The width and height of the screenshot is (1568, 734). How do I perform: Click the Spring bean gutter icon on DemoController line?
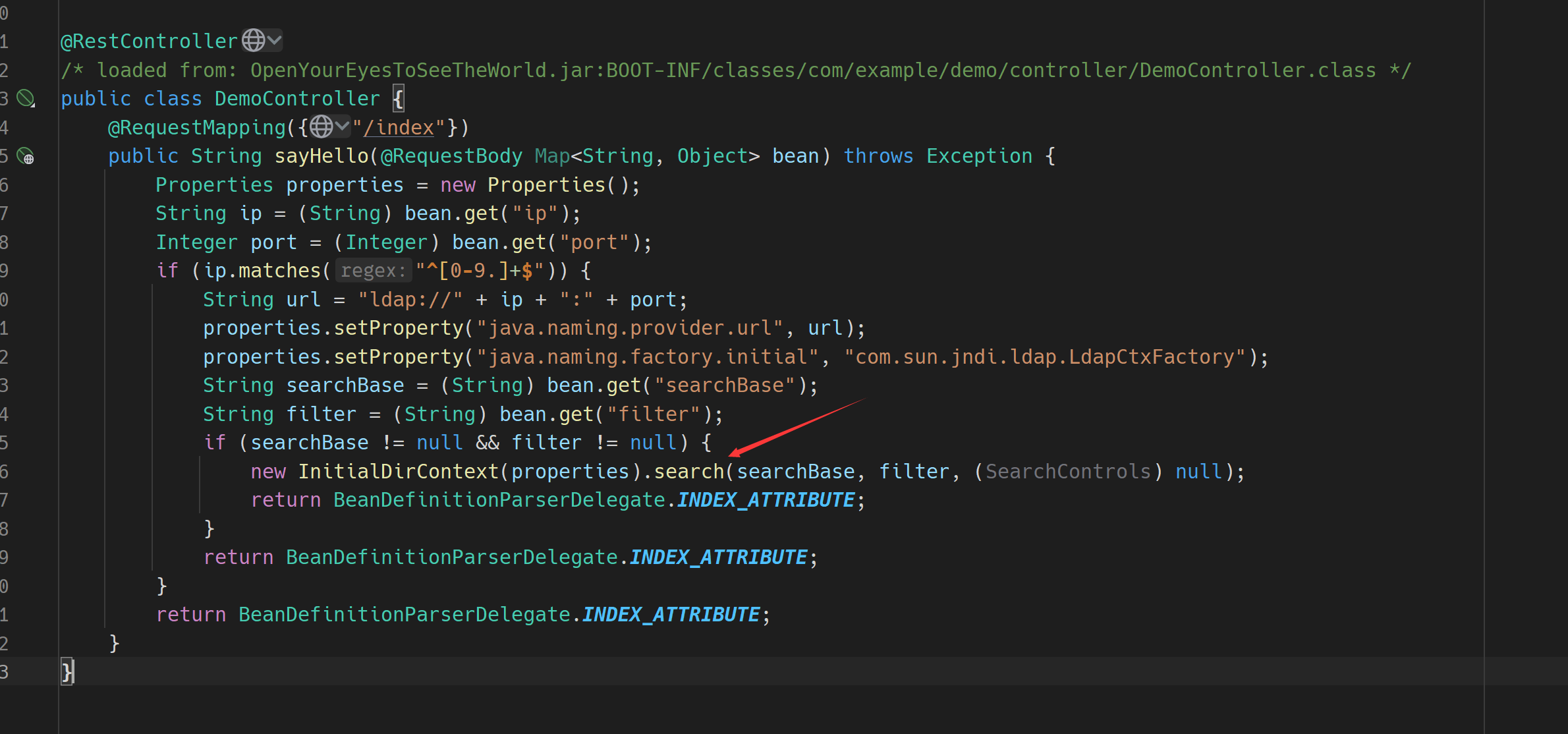[26, 99]
